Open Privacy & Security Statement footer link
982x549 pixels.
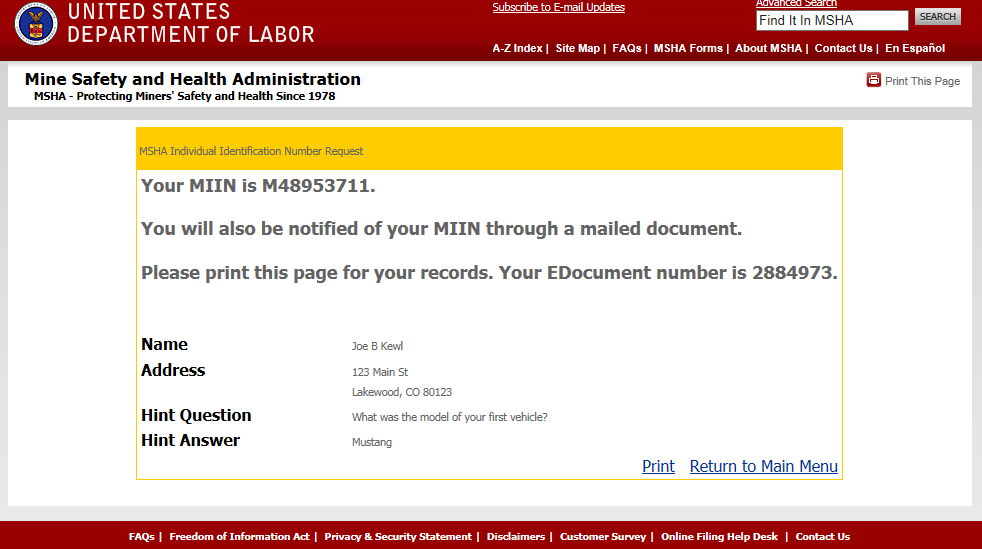tap(398, 536)
